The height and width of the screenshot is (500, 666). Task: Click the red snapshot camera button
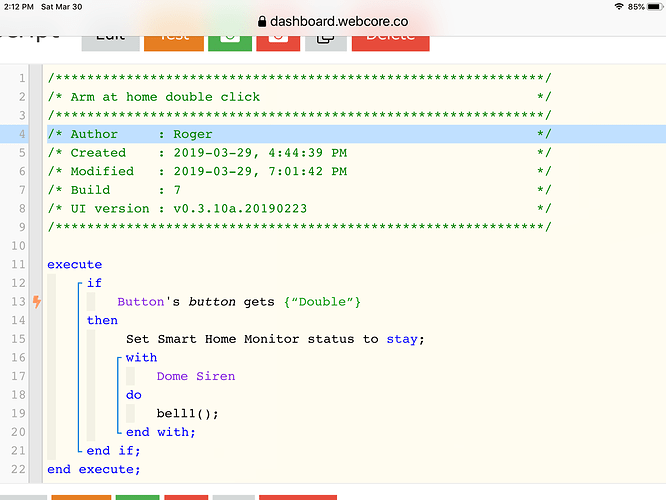click(x=278, y=43)
